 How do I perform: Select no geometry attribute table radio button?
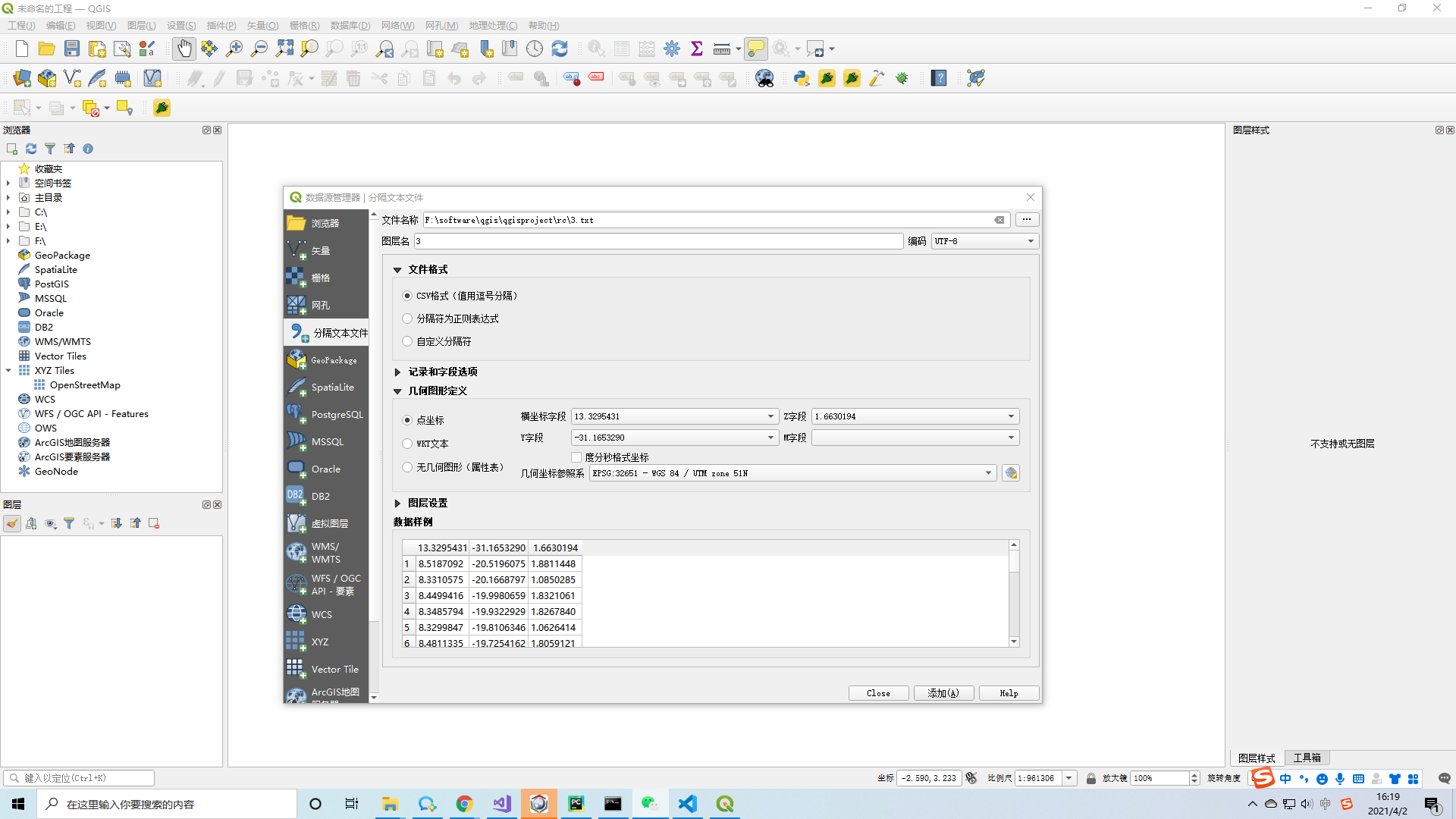click(x=407, y=467)
